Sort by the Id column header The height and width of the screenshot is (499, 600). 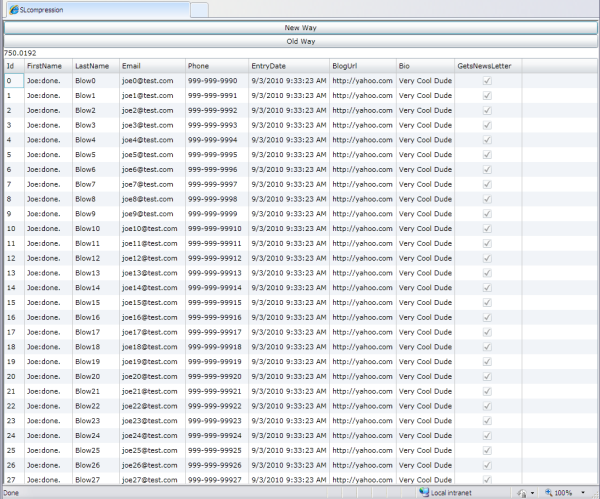(x=14, y=66)
